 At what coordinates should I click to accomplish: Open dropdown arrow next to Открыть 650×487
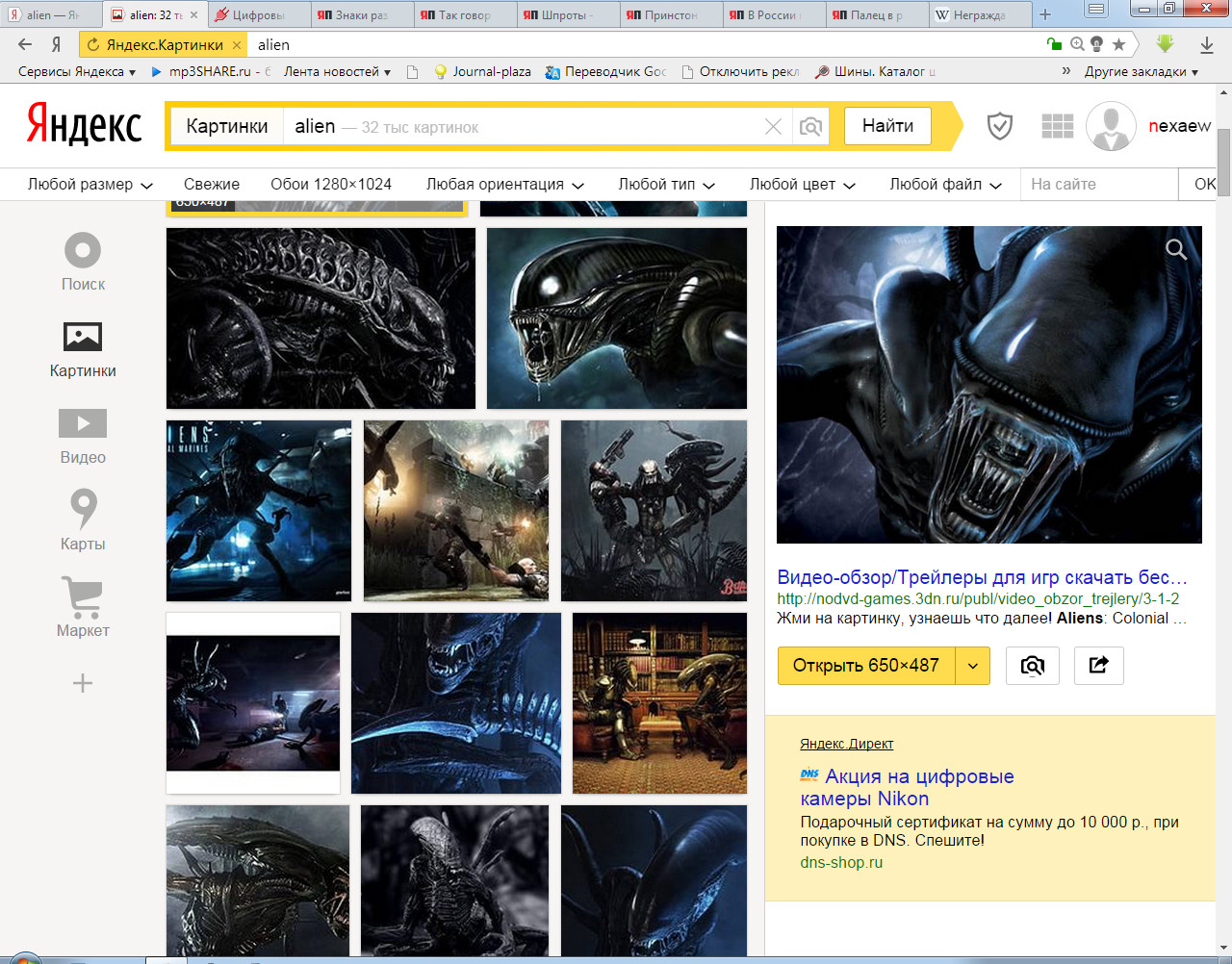(x=973, y=665)
